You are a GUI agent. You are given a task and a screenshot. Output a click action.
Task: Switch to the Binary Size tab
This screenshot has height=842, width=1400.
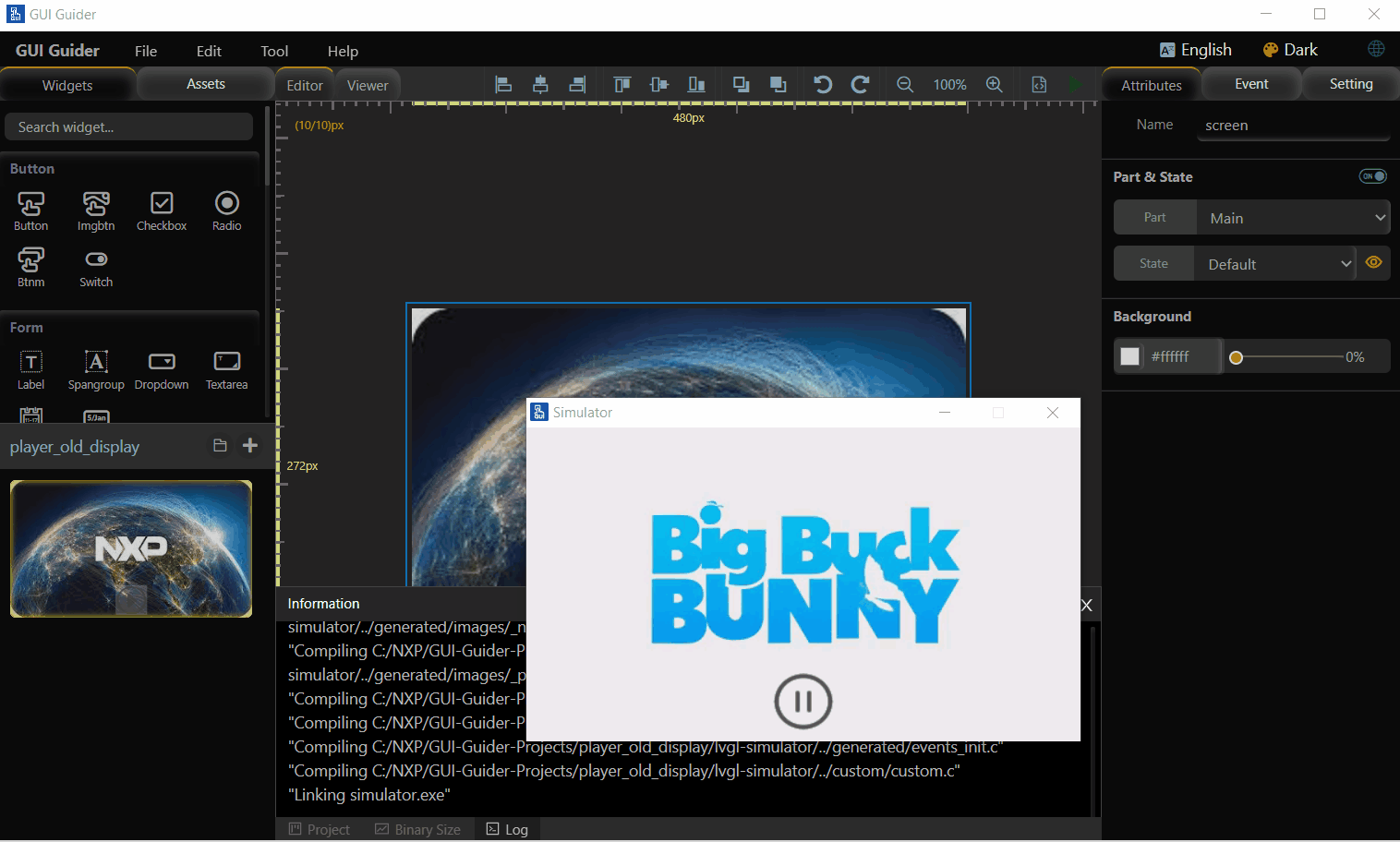417,830
